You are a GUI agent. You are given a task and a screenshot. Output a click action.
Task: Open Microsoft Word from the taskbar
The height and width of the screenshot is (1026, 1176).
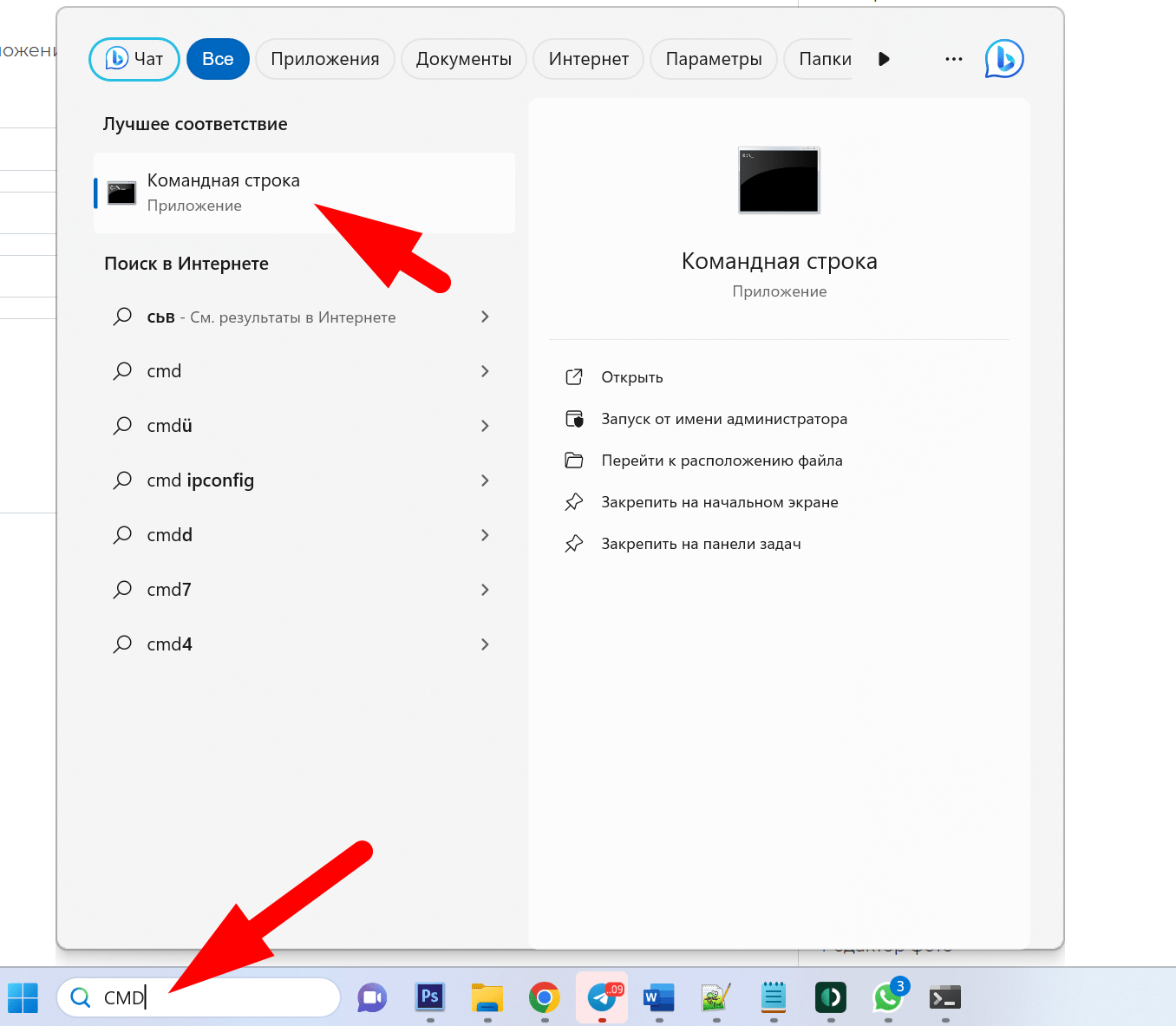pyautogui.click(x=659, y=997)
